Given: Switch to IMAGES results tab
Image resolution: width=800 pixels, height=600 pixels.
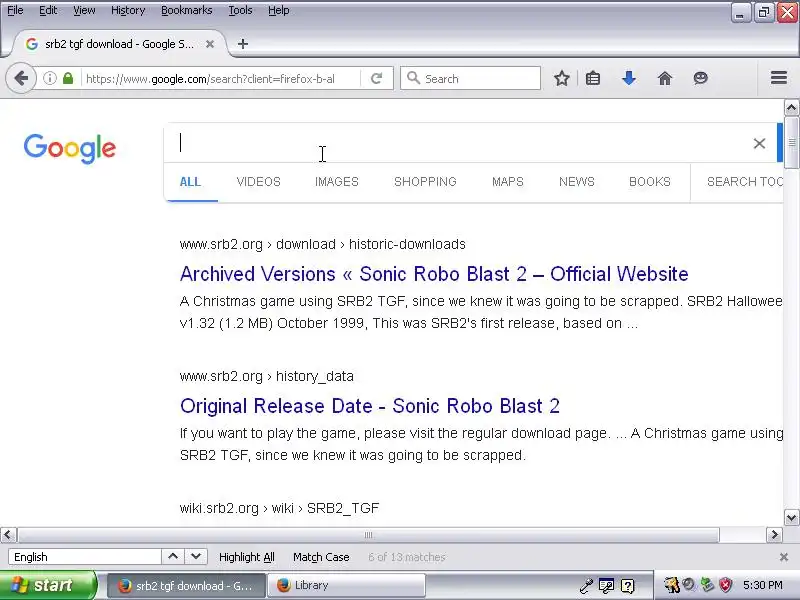Looking at the screenshot, I should 337,182.
